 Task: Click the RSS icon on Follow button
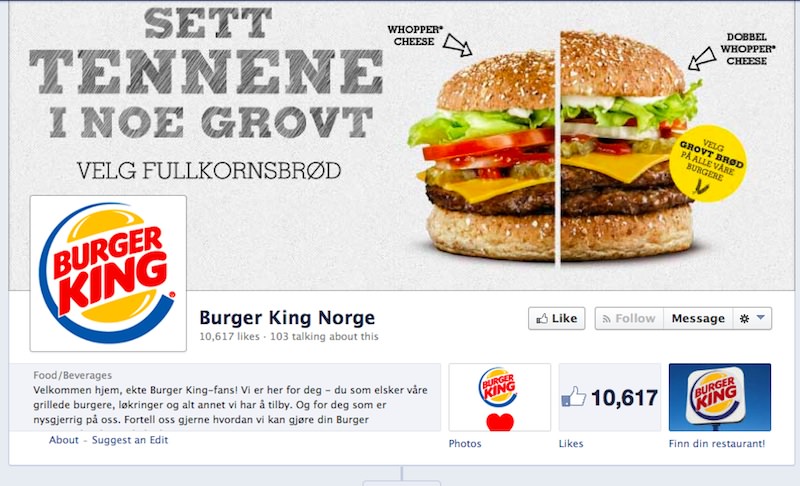606,319
